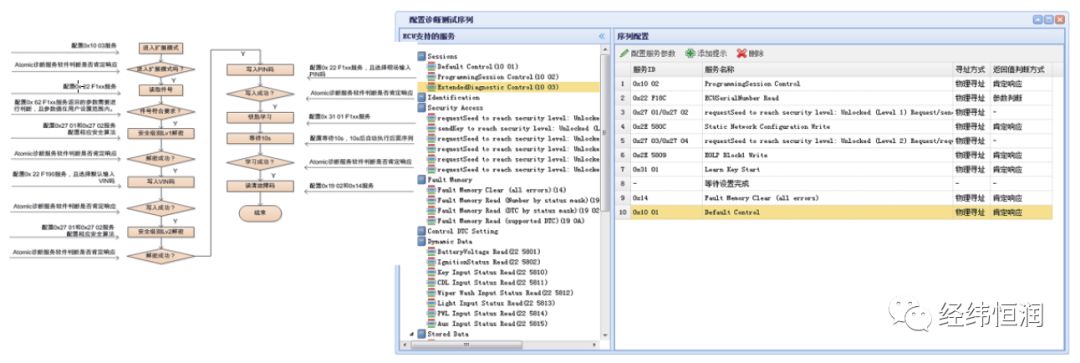Select Default Control (10 01) in service tree
Screen dimensions: 1080x363
(x=478, y=67)
